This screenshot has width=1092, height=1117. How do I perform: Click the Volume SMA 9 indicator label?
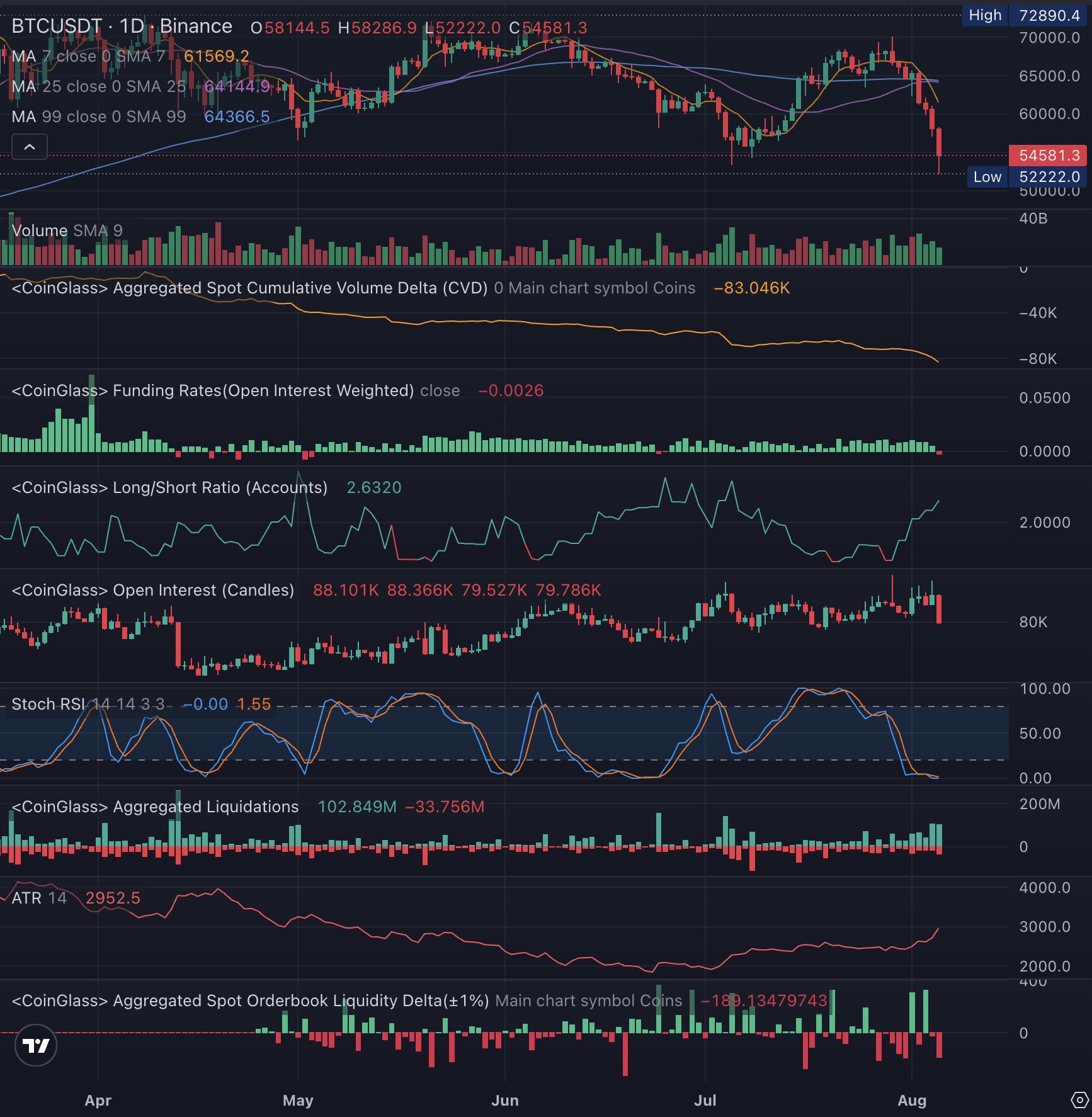67,230
